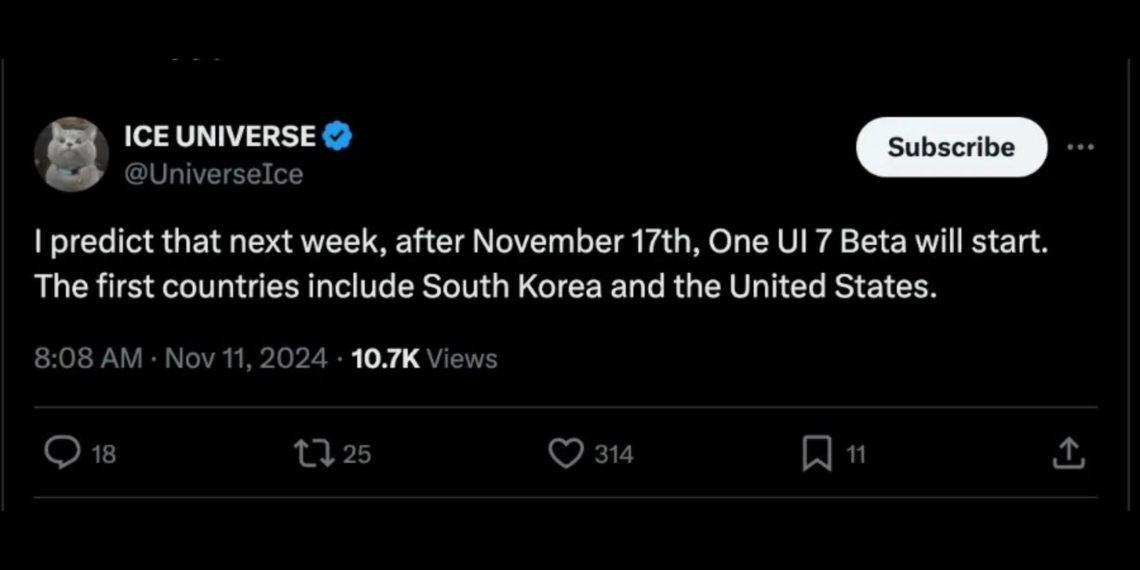Visit the @UniverseIce handle link
The width and height of the screenshot is (1140, 570).
214,174
